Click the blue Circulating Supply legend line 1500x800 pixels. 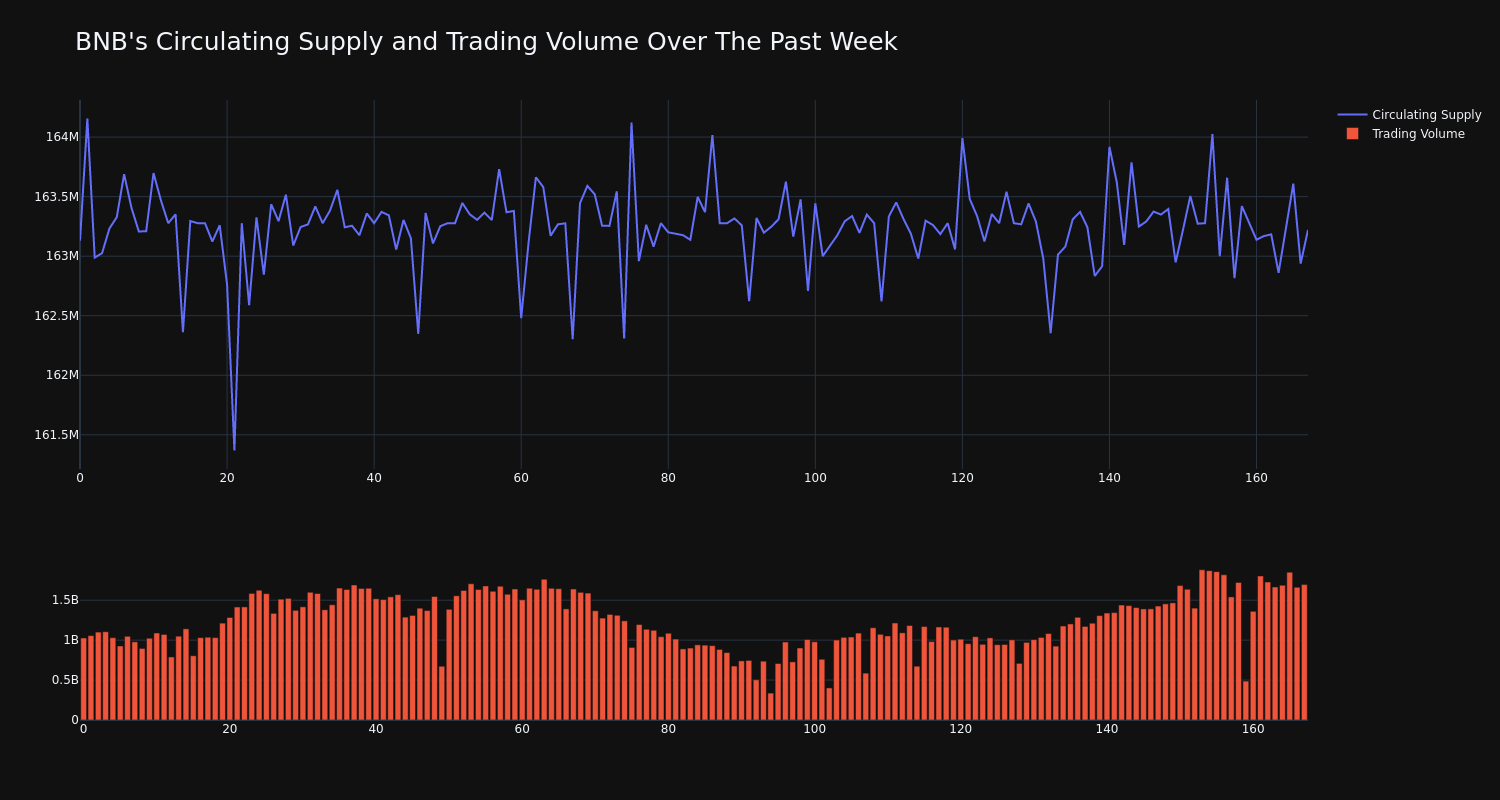(x=1352, y=115)
